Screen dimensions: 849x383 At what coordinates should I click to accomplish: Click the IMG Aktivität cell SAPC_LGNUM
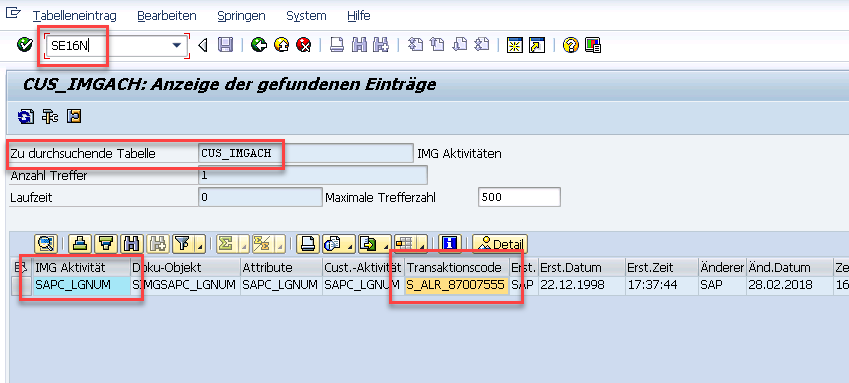pos(81,285)
